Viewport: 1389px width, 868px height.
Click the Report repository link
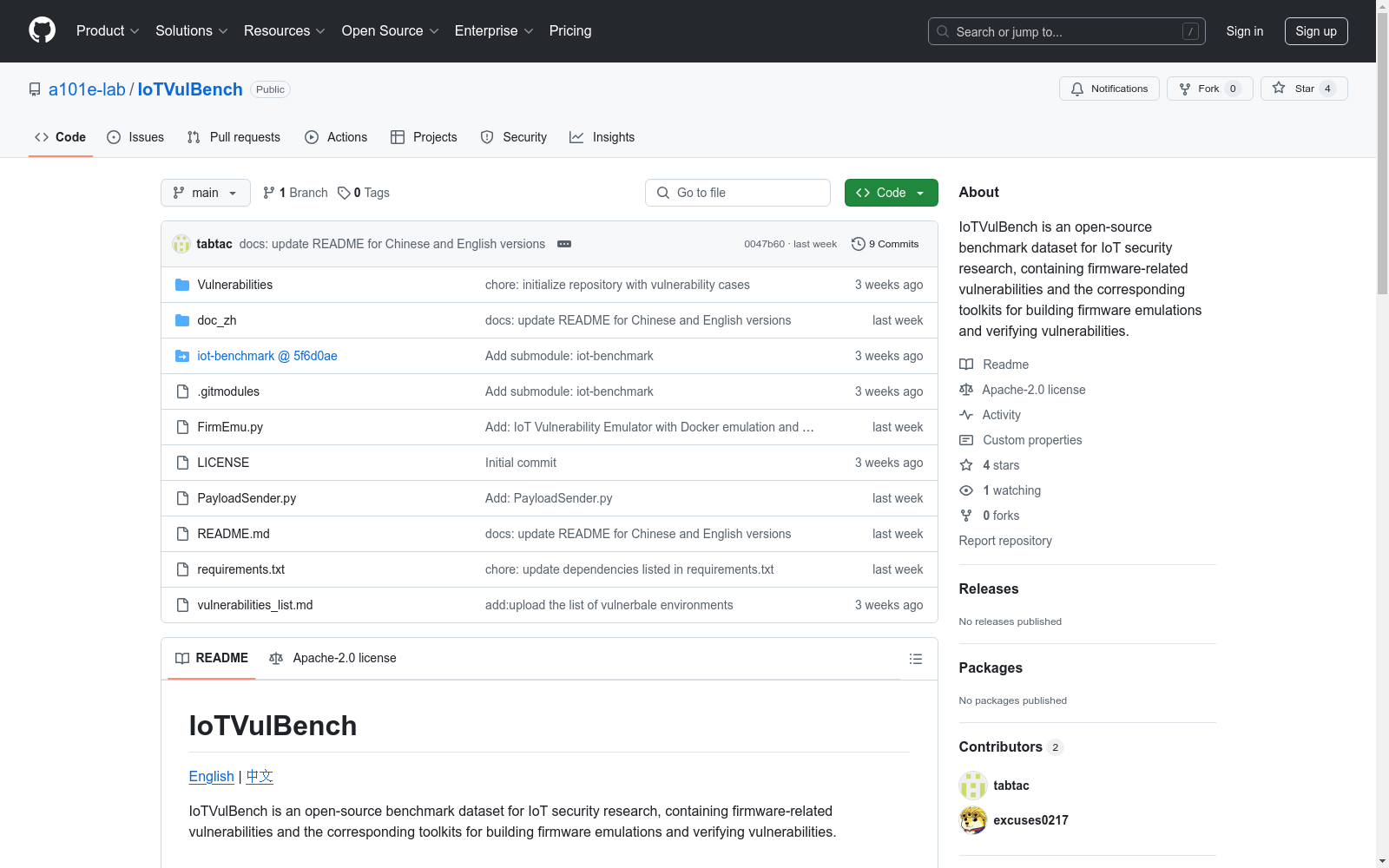click(x=1005, y=541)
